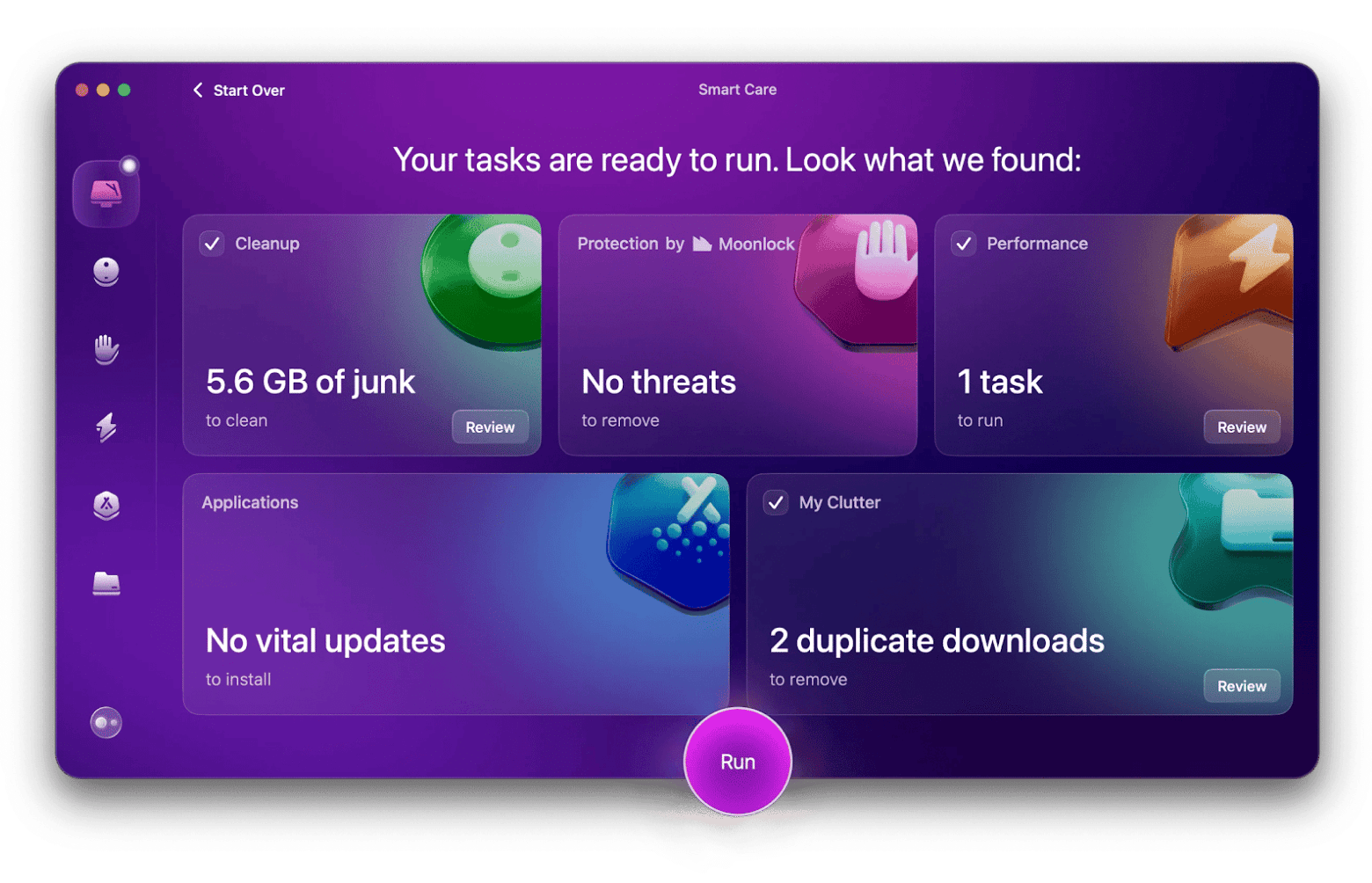Click the green disk Cleanup illustration
Image resolution: width=1372 pixels, height=883 pixels.
482,281
